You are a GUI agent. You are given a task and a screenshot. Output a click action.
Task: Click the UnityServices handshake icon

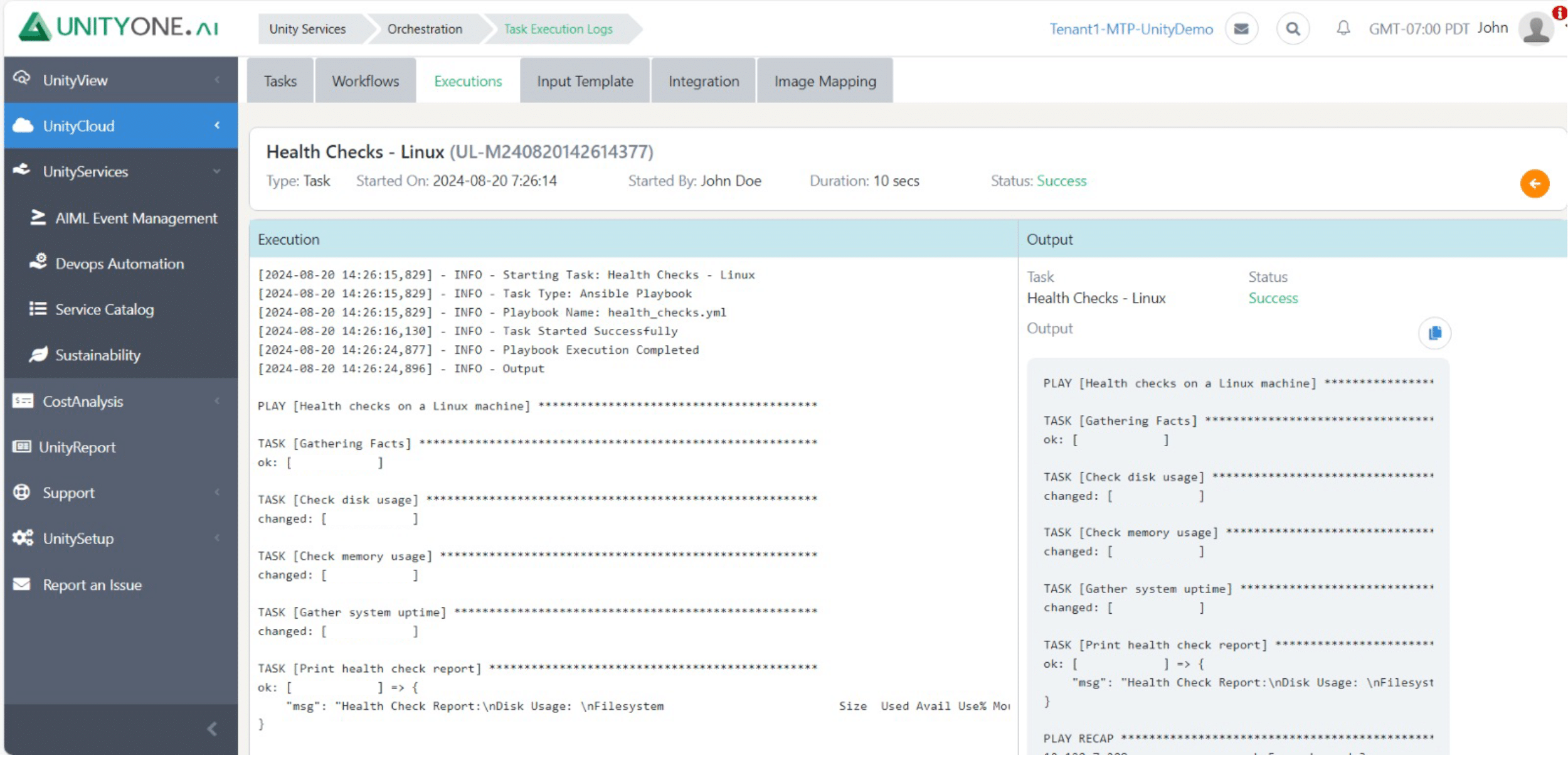22,170
